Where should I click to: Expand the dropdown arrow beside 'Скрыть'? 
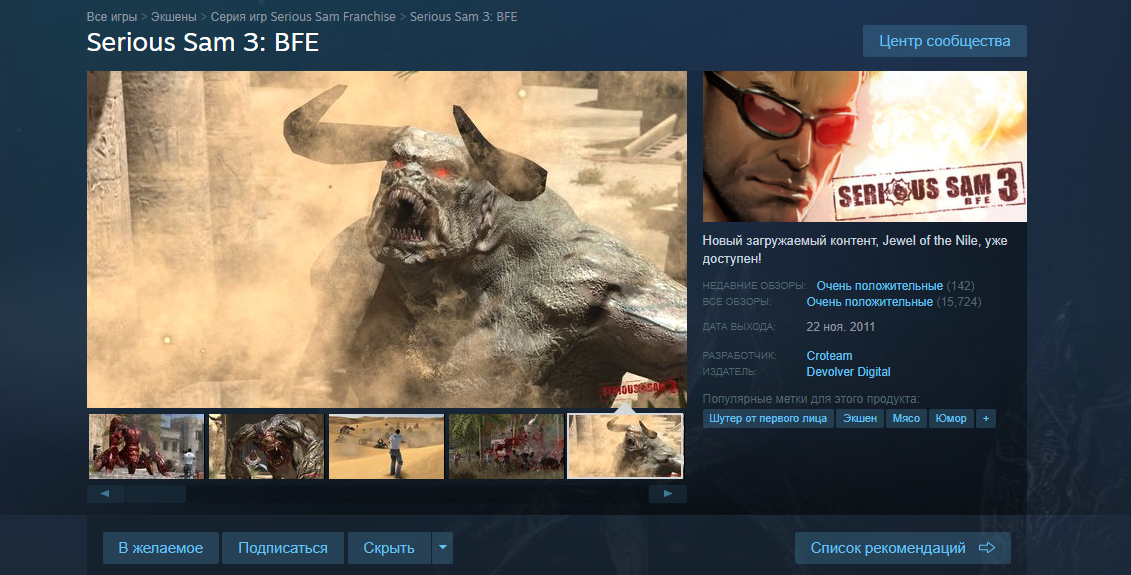pos(443,548)
